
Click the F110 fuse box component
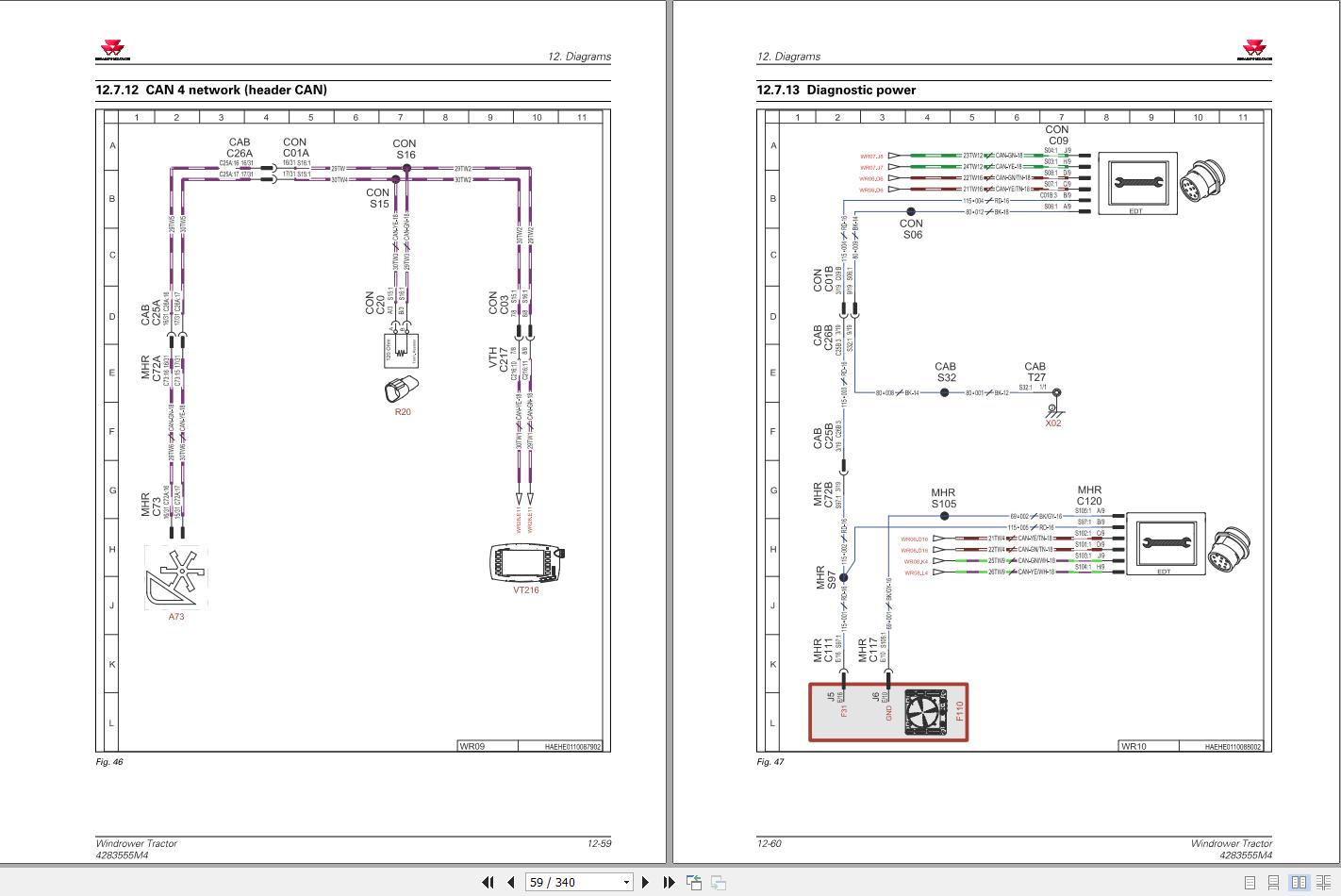tap(889, 713)
